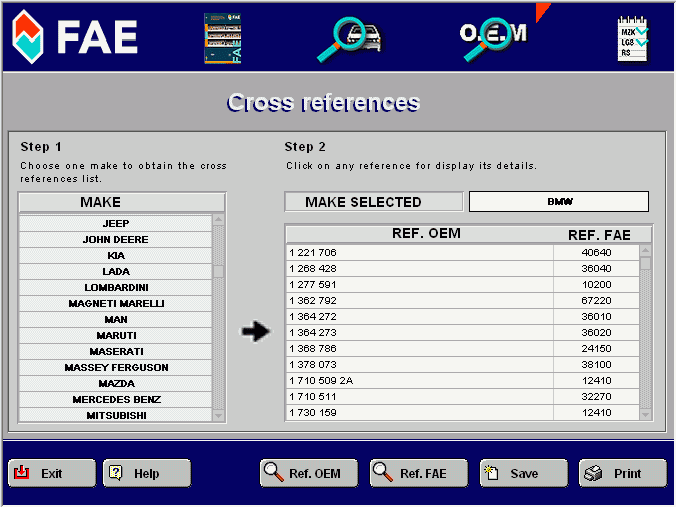This screenshot has width=676, height=507.
Task: Open OEM reference 1 378 073
Action: click(419, 364)
